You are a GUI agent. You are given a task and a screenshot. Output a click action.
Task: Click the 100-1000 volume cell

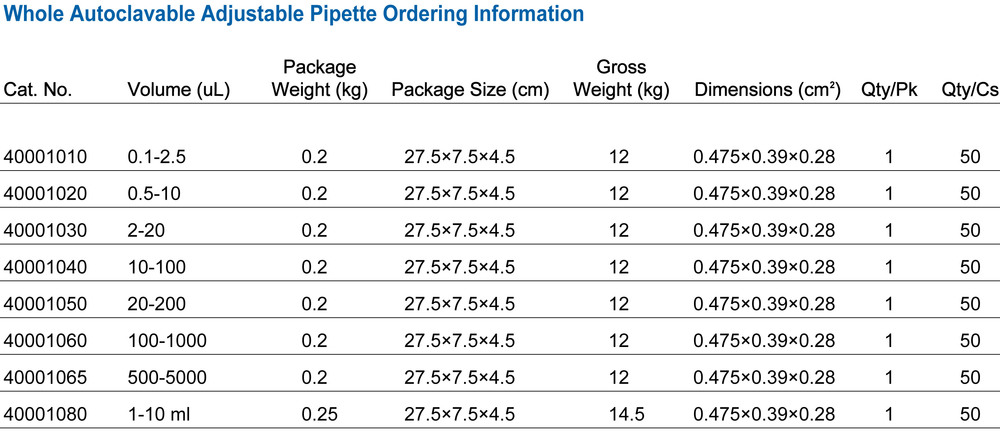coord(167,341)
